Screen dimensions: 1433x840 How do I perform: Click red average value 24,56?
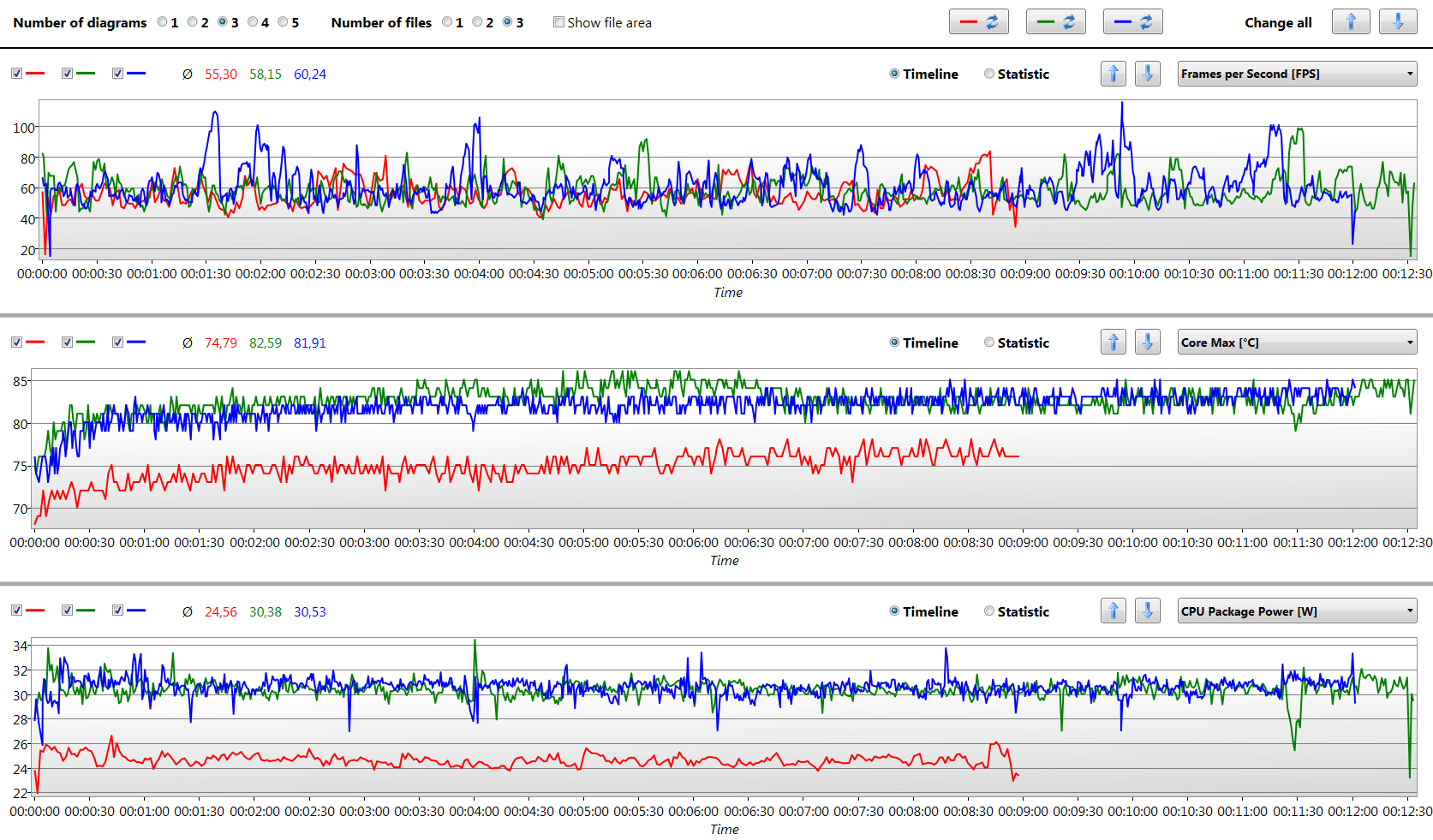click(x=221, y=612)
